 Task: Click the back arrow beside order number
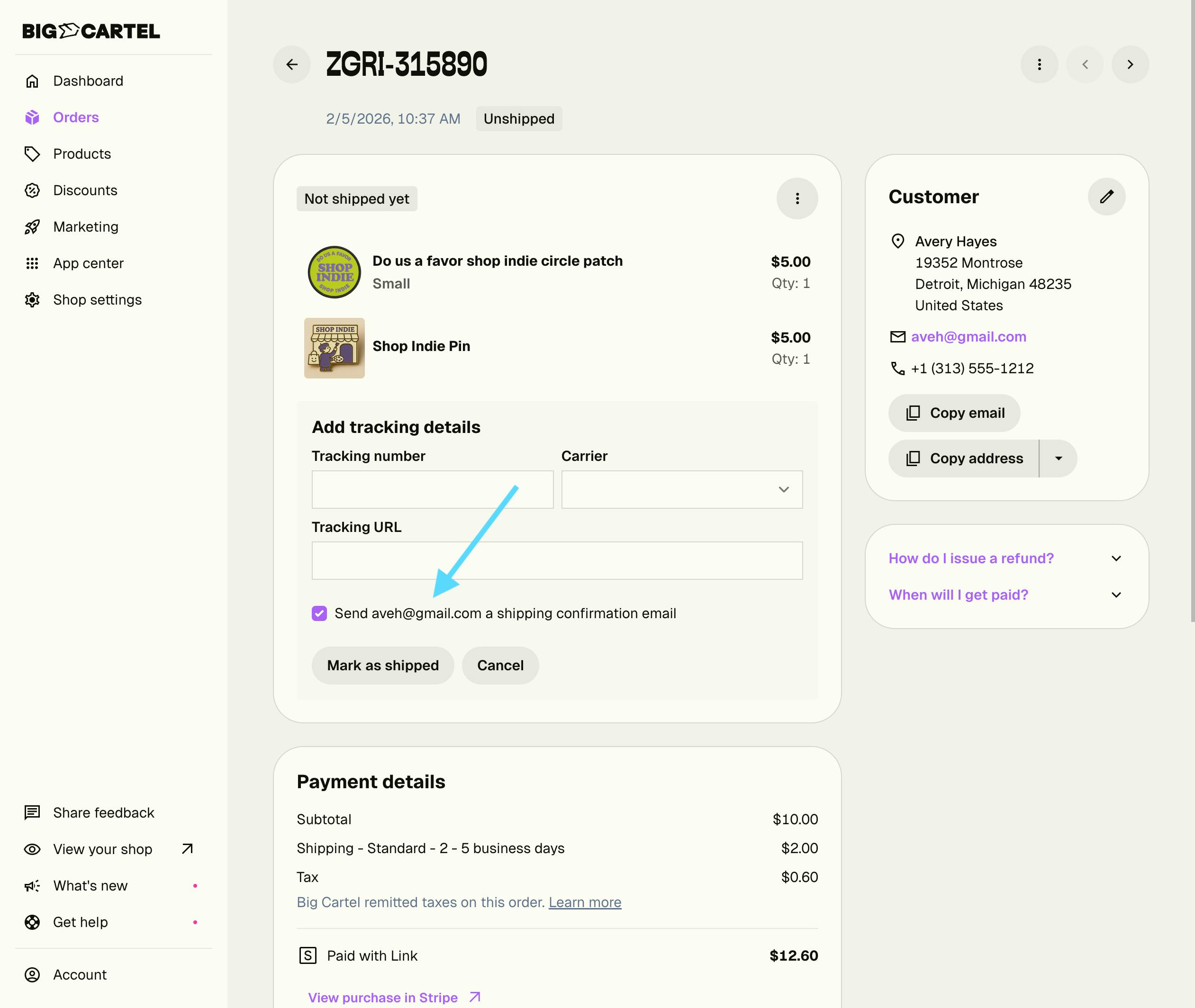[x=291, y=64]
